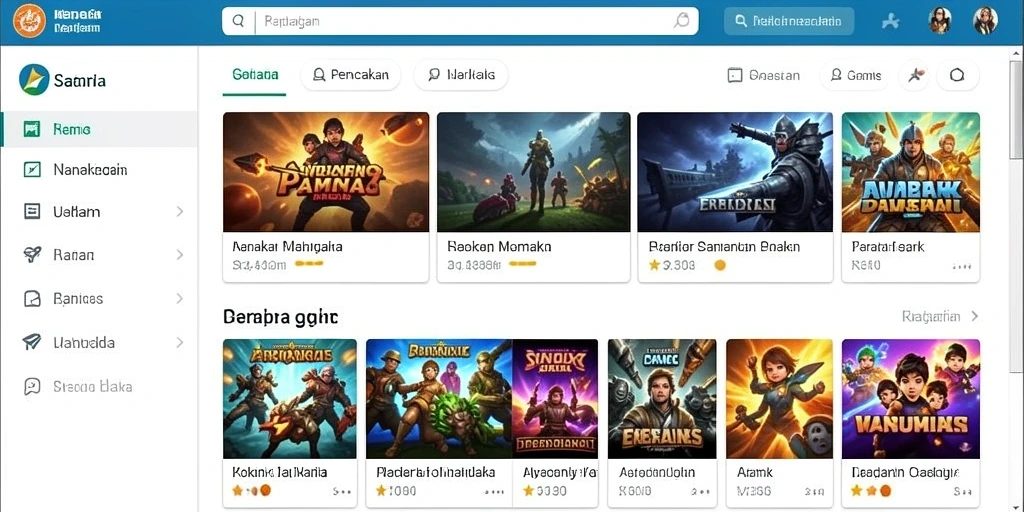Open the Kokinie Iaukaria game thumbnail
The image size is (1024, 512).
pyautogui.click(x=290, y=399)
